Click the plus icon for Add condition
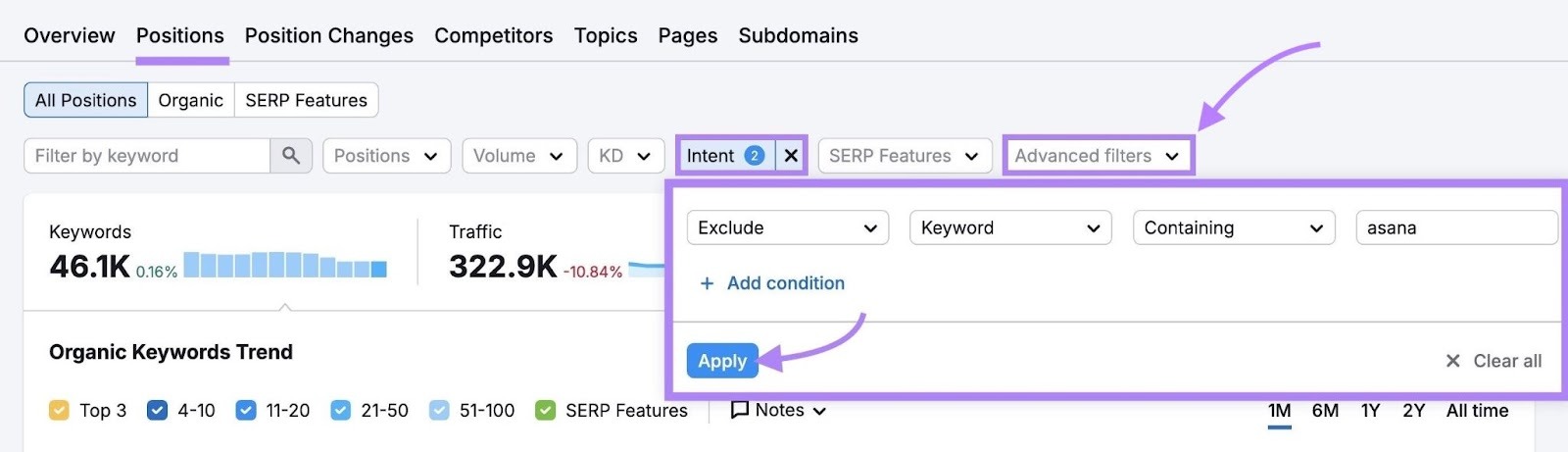This screenshot has height=452, width=1568. click(x=707, y=283)
